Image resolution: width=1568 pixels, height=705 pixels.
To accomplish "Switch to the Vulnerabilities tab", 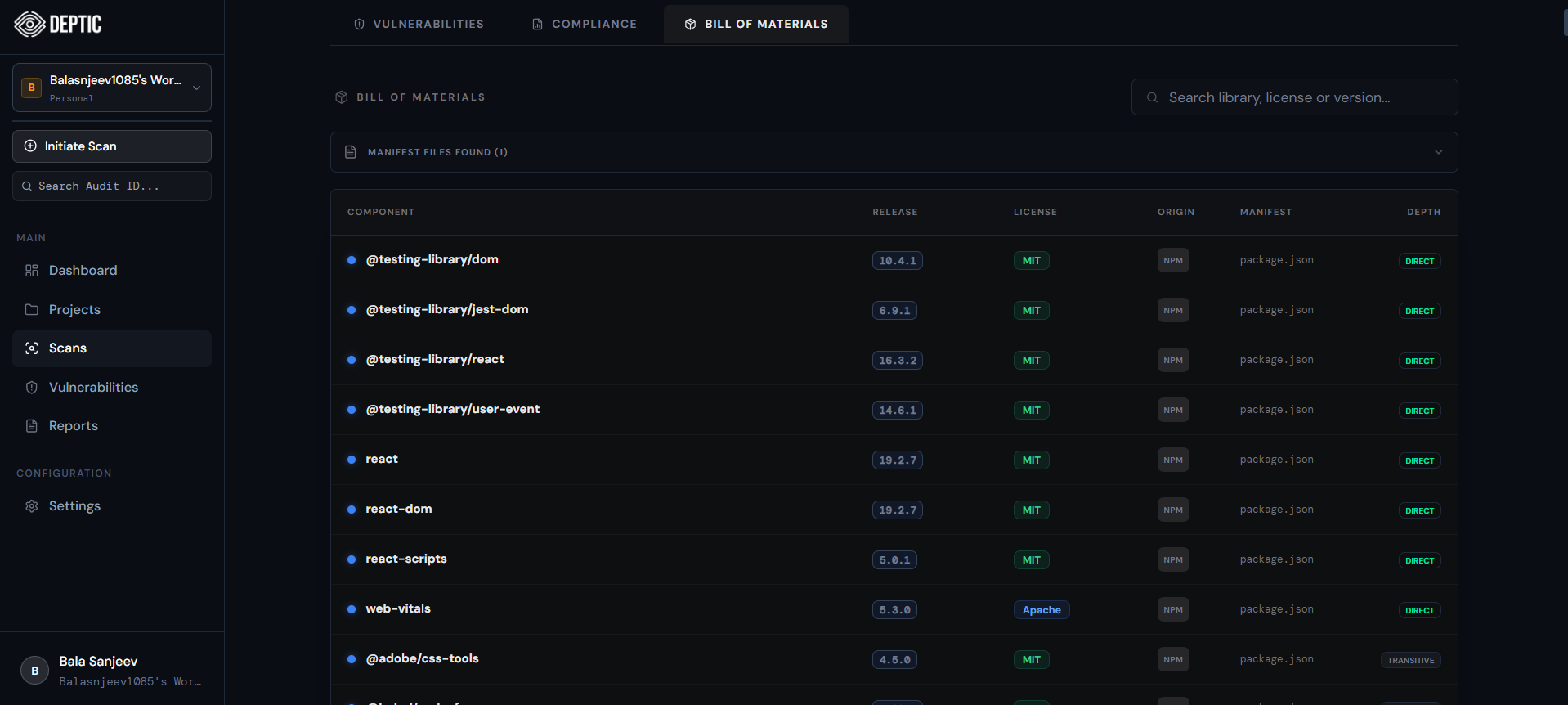I will point(419,25).
